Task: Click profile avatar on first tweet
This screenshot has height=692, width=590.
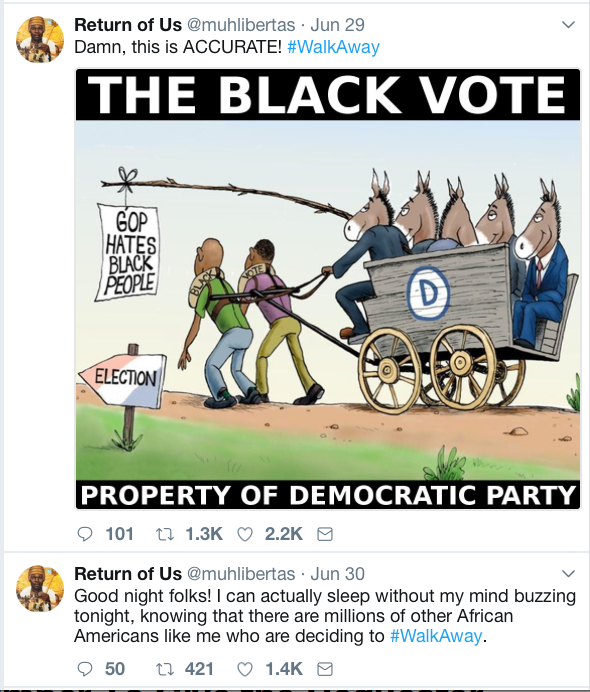Action: click(40, 40)
